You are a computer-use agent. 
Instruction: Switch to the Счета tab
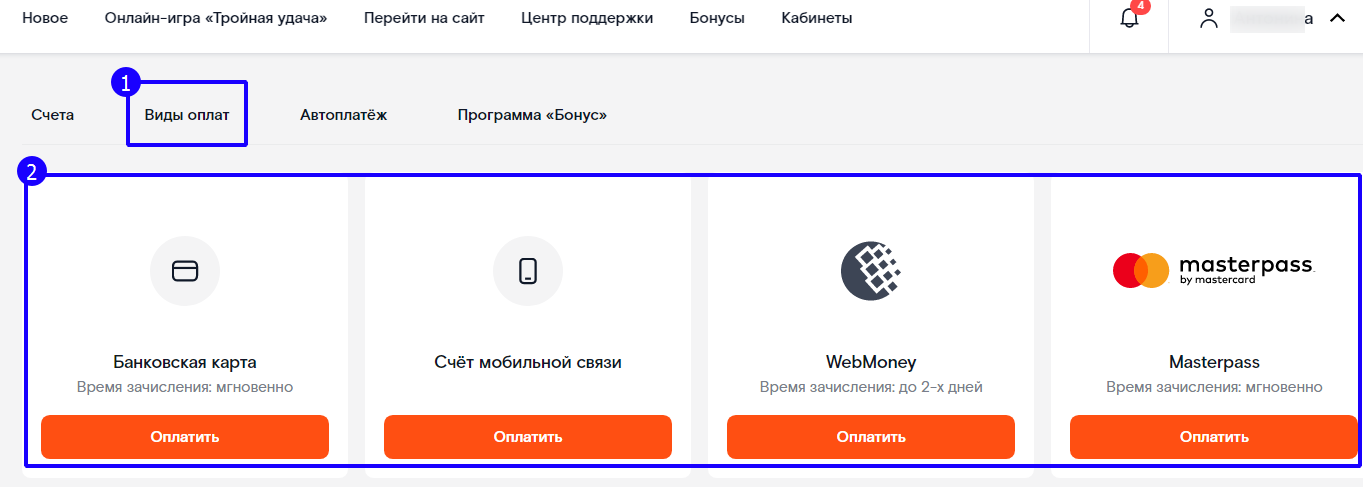point(53,115)
